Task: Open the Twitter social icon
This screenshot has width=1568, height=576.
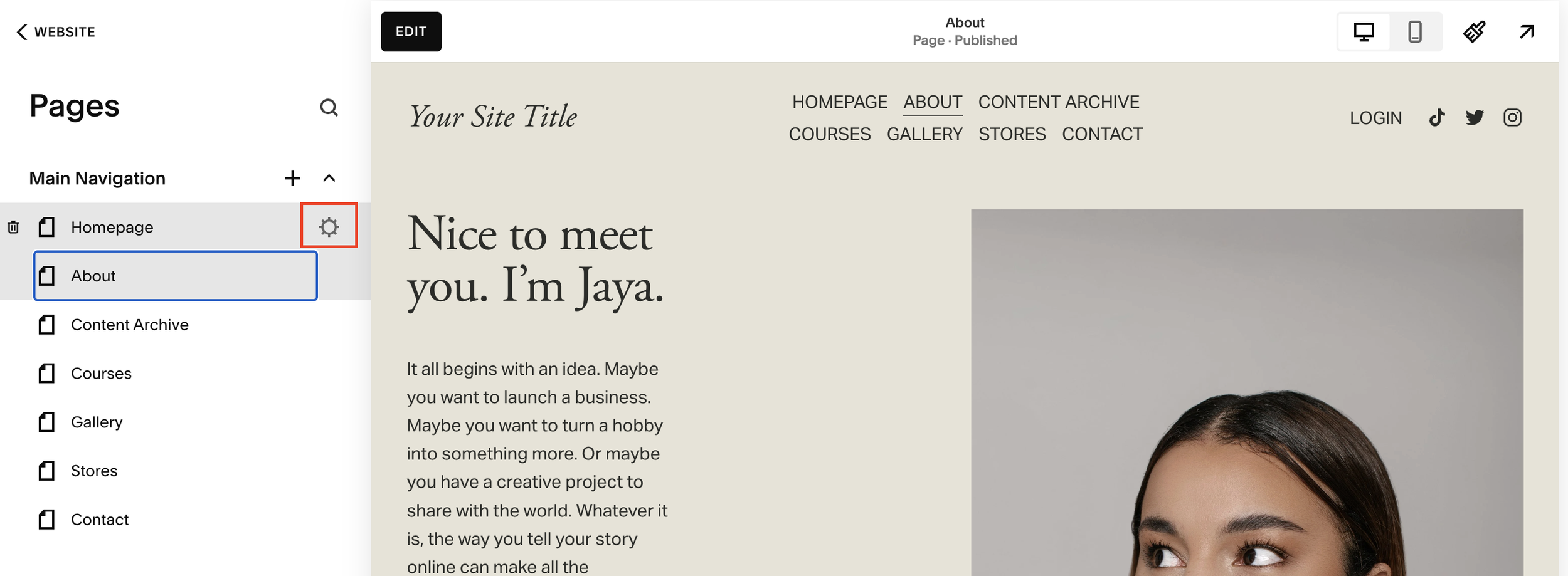Action: (x=1475, y=117)
